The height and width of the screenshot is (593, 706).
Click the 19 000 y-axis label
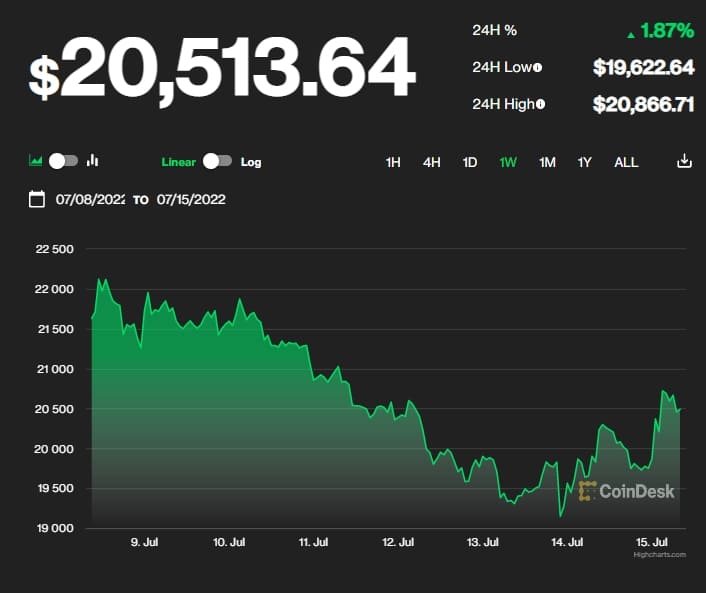click(54, 528)
